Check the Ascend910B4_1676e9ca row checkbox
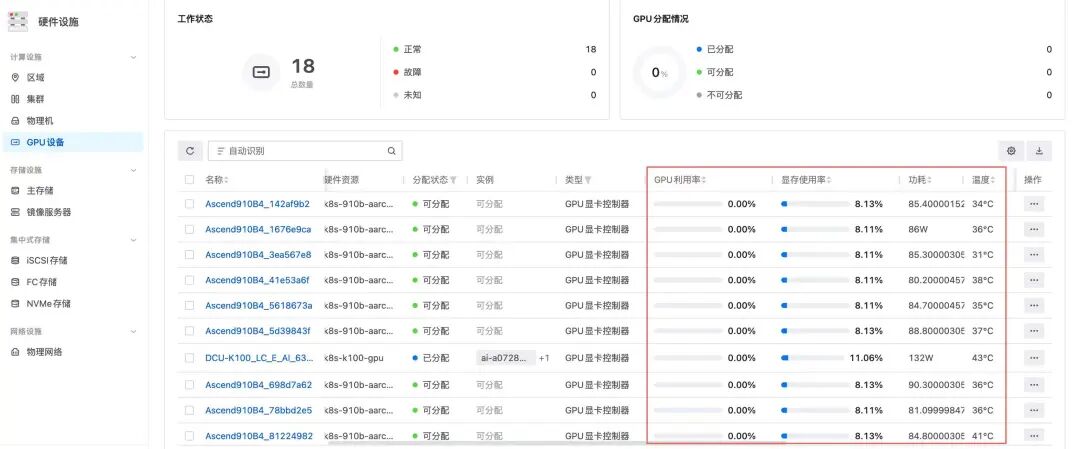The width and height of the screenshot is (1080, 449). pyautogui.click(x=189, y=229)
